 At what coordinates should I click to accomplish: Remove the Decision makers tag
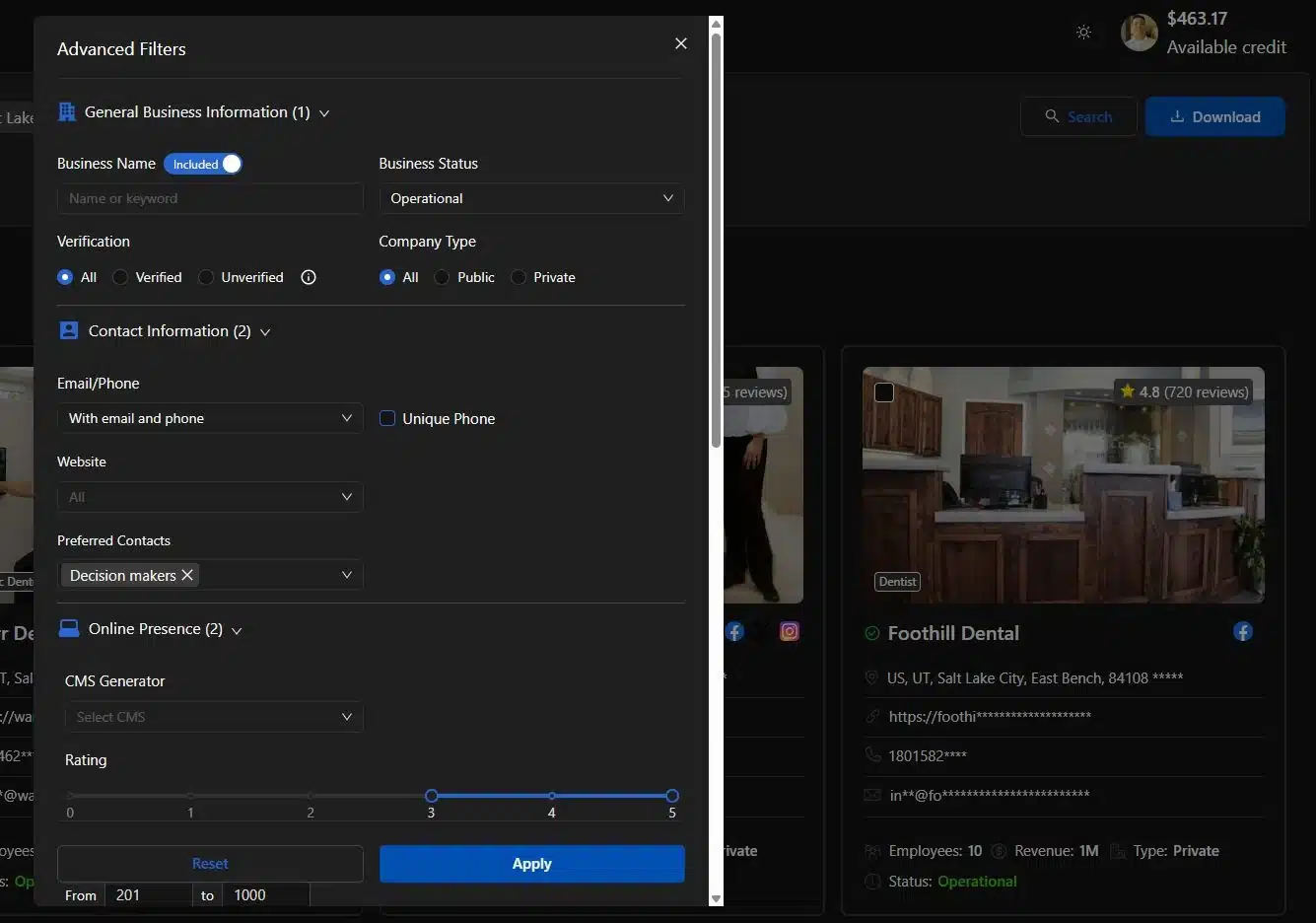[187, 575]
